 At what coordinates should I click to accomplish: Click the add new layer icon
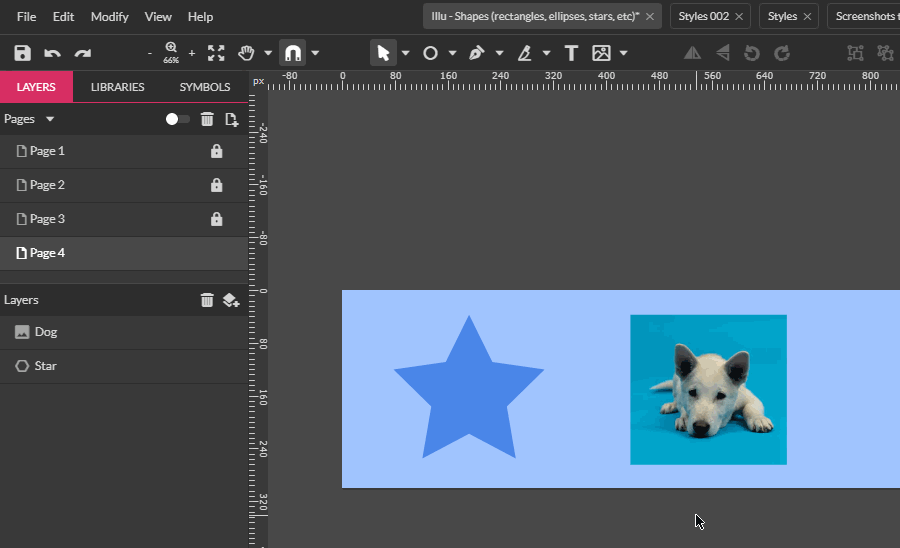[x=231, y=300]
